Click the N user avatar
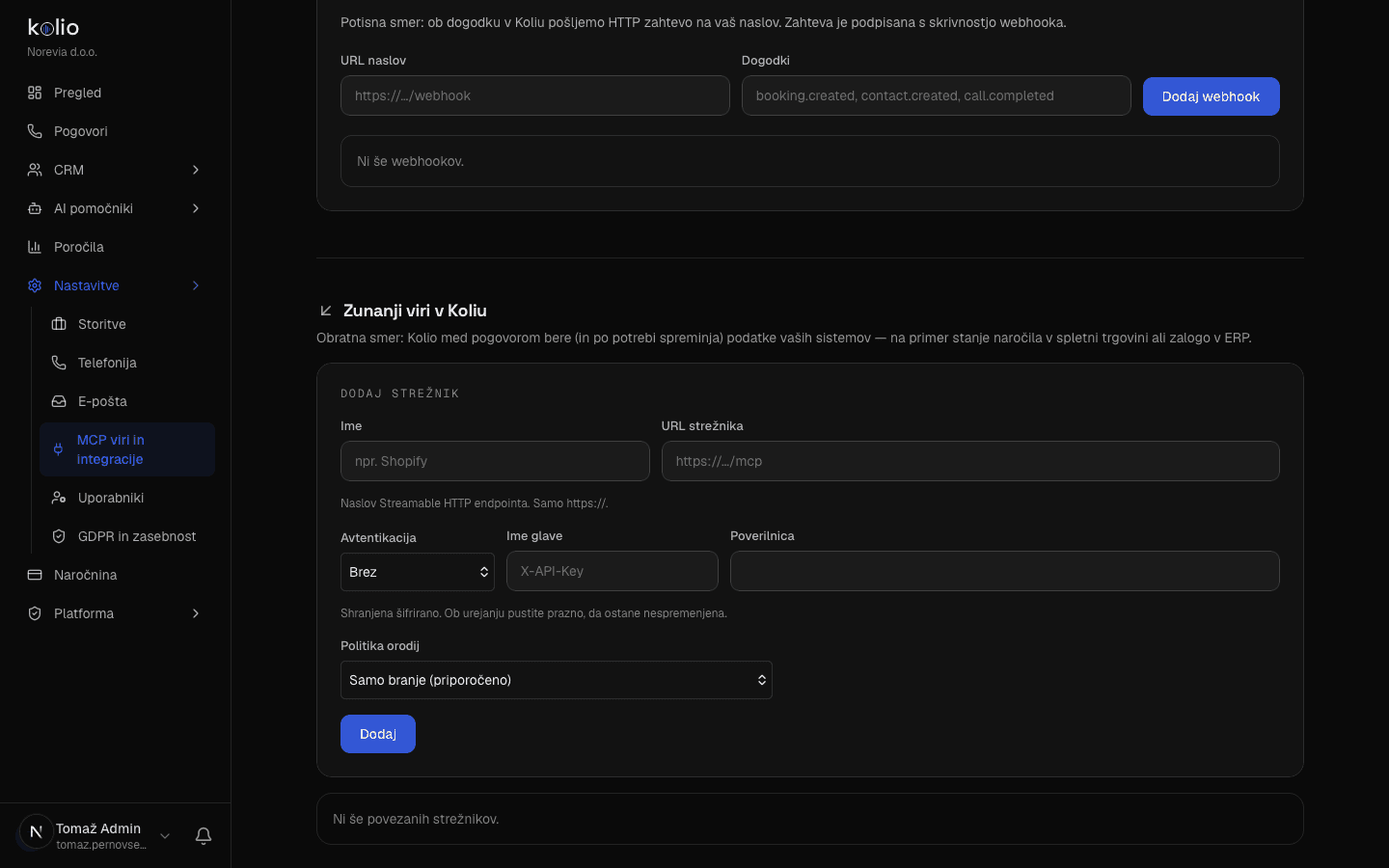Screen dimensions: 1389x868 (x=36, y=831)
